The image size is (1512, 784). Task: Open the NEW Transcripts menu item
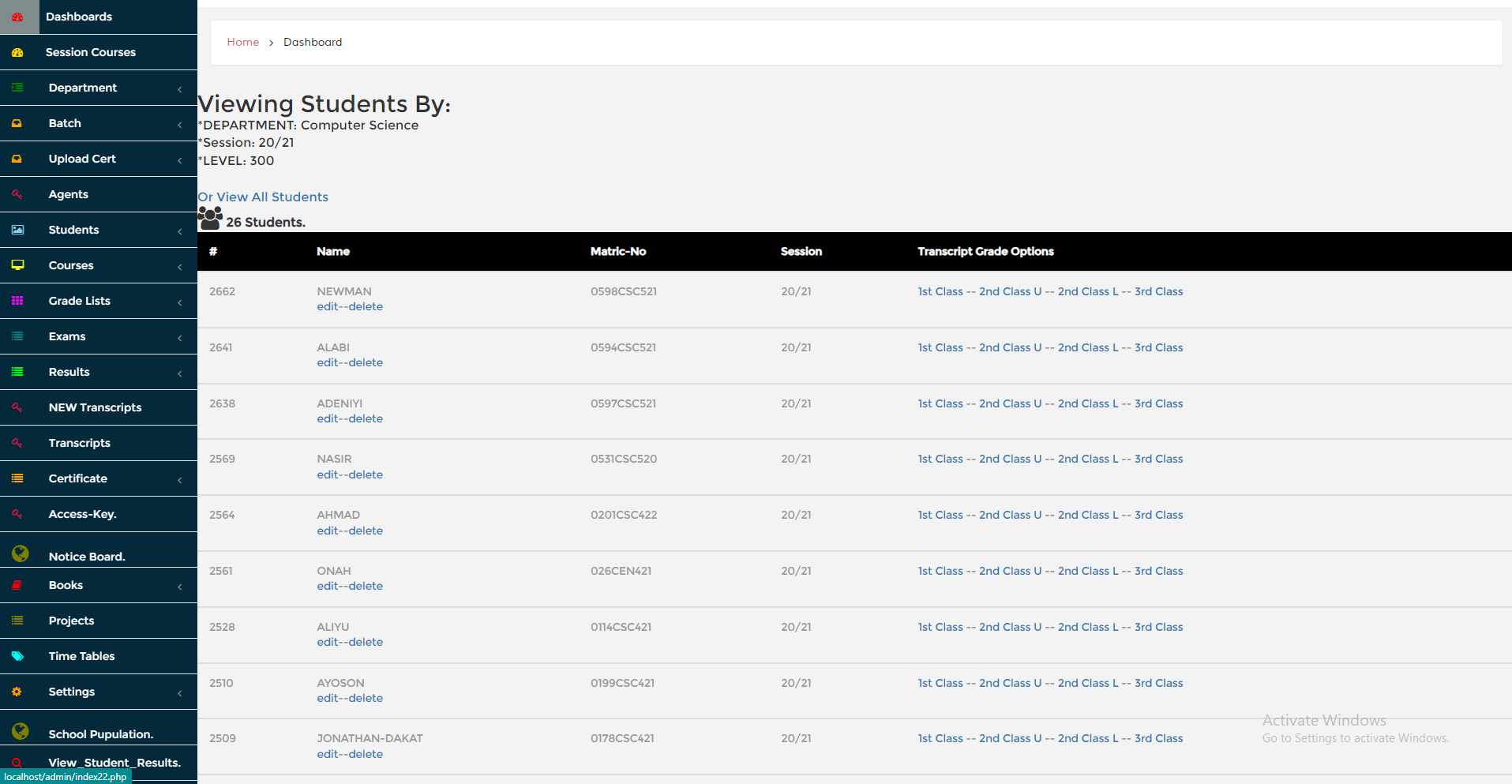(x=95, y=407)
